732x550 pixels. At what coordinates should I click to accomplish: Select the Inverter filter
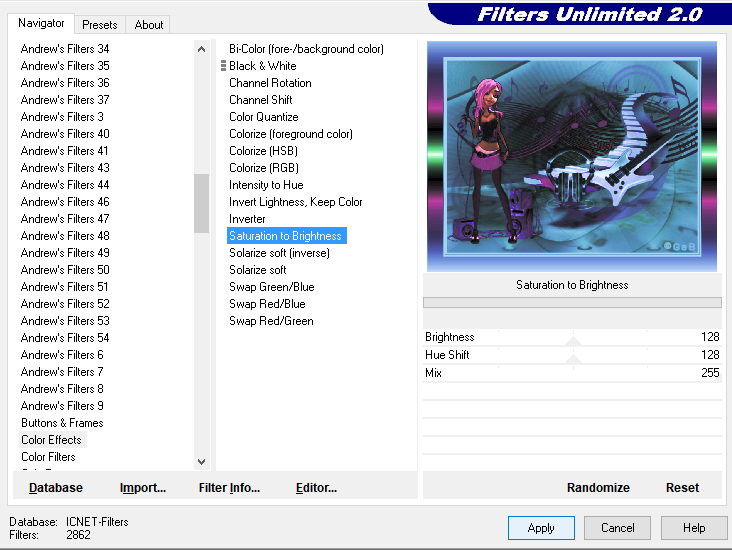pyautogui.click(x=247, y=219)
